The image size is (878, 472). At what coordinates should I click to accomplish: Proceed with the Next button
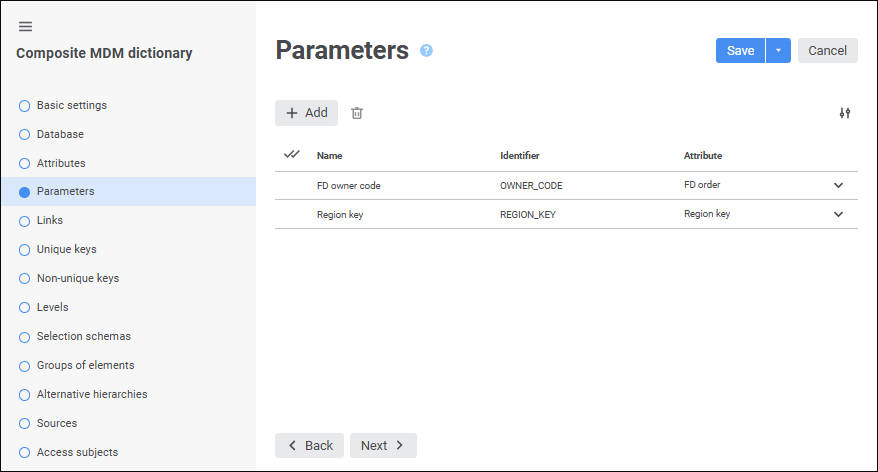tap(383, 445)
